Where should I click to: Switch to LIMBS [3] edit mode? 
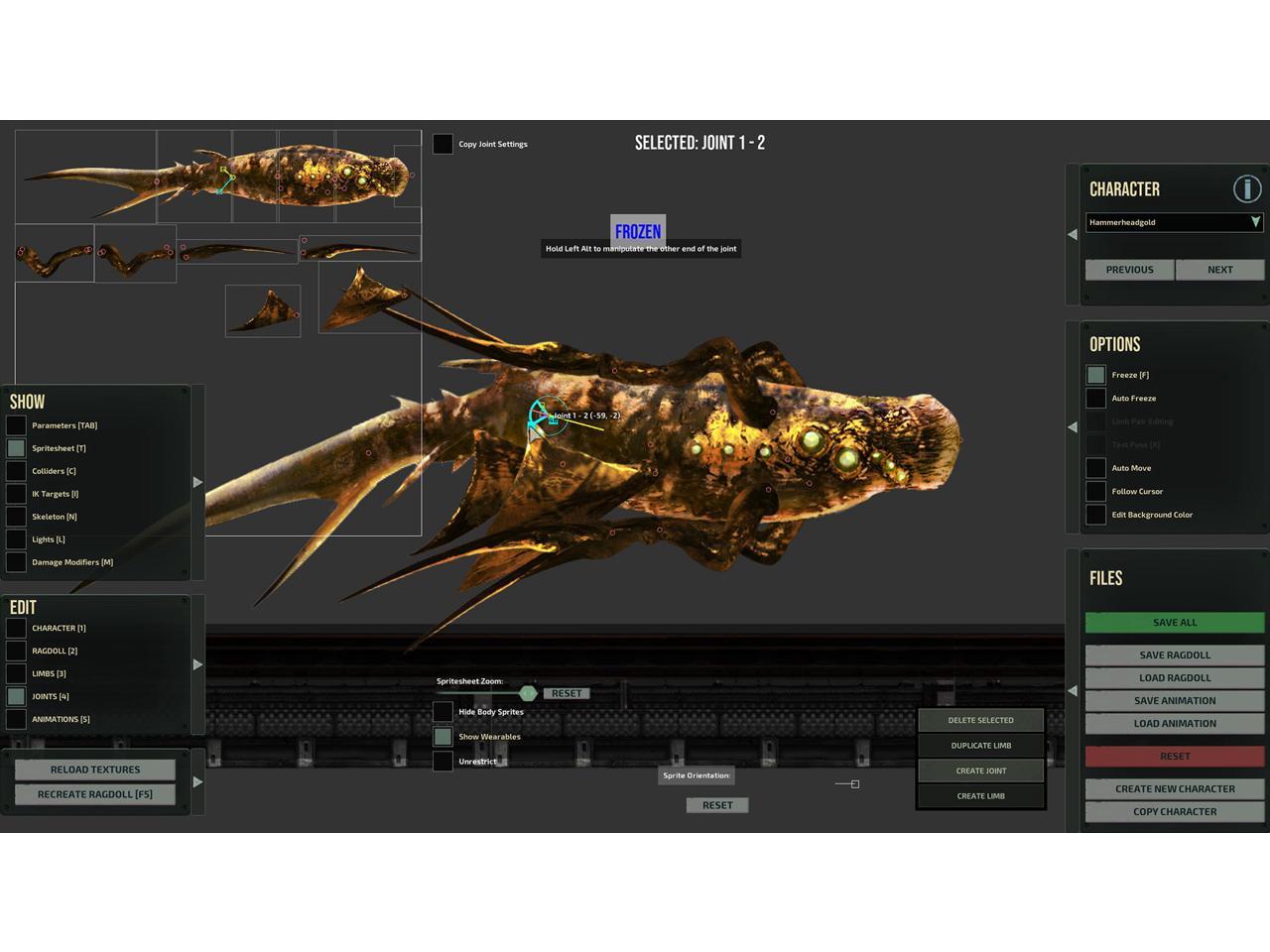pyautogui.click(x=16, y=673)
